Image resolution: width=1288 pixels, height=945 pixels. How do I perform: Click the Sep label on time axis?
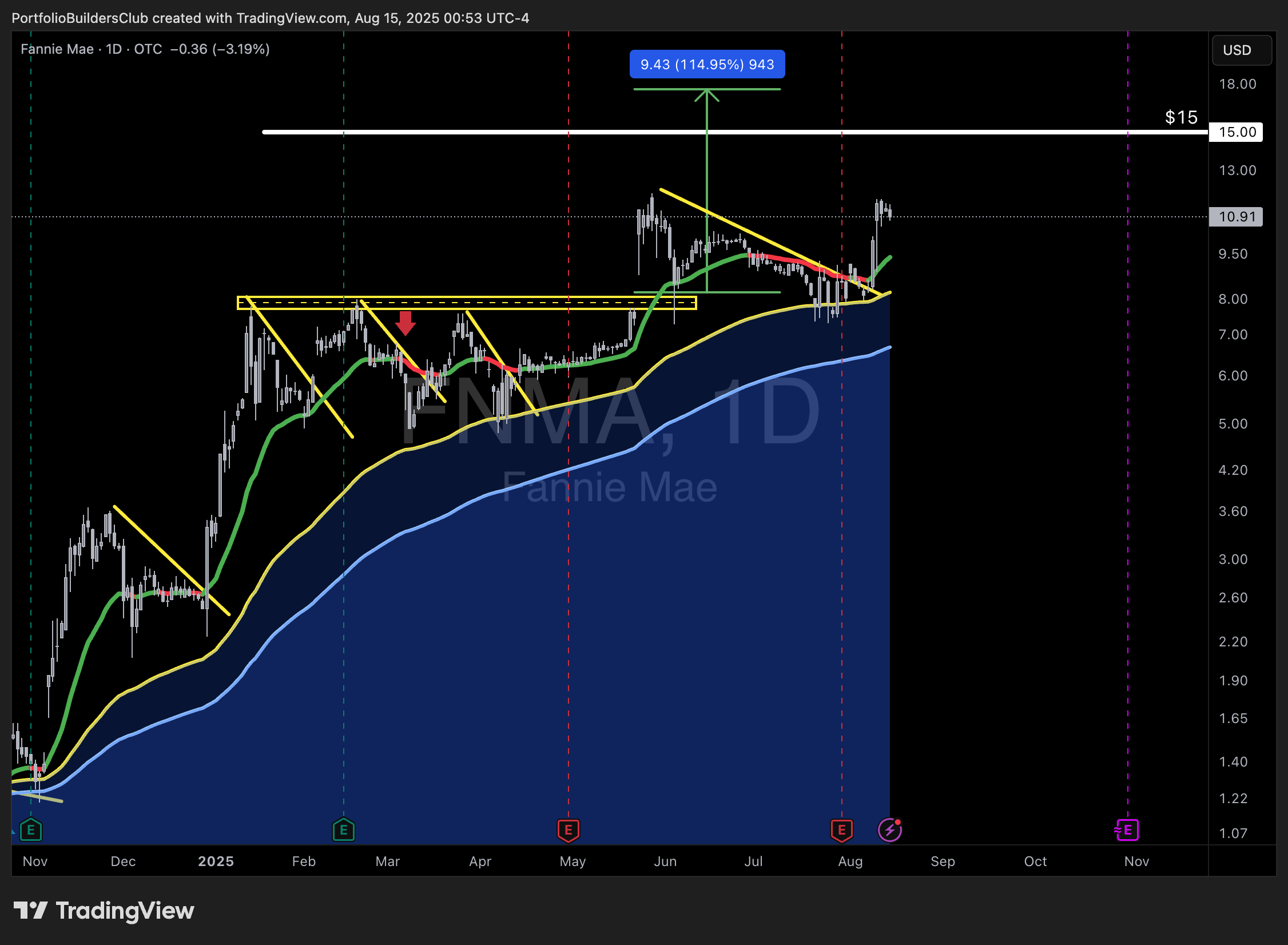pyautogui.click(x=943, y=861)
